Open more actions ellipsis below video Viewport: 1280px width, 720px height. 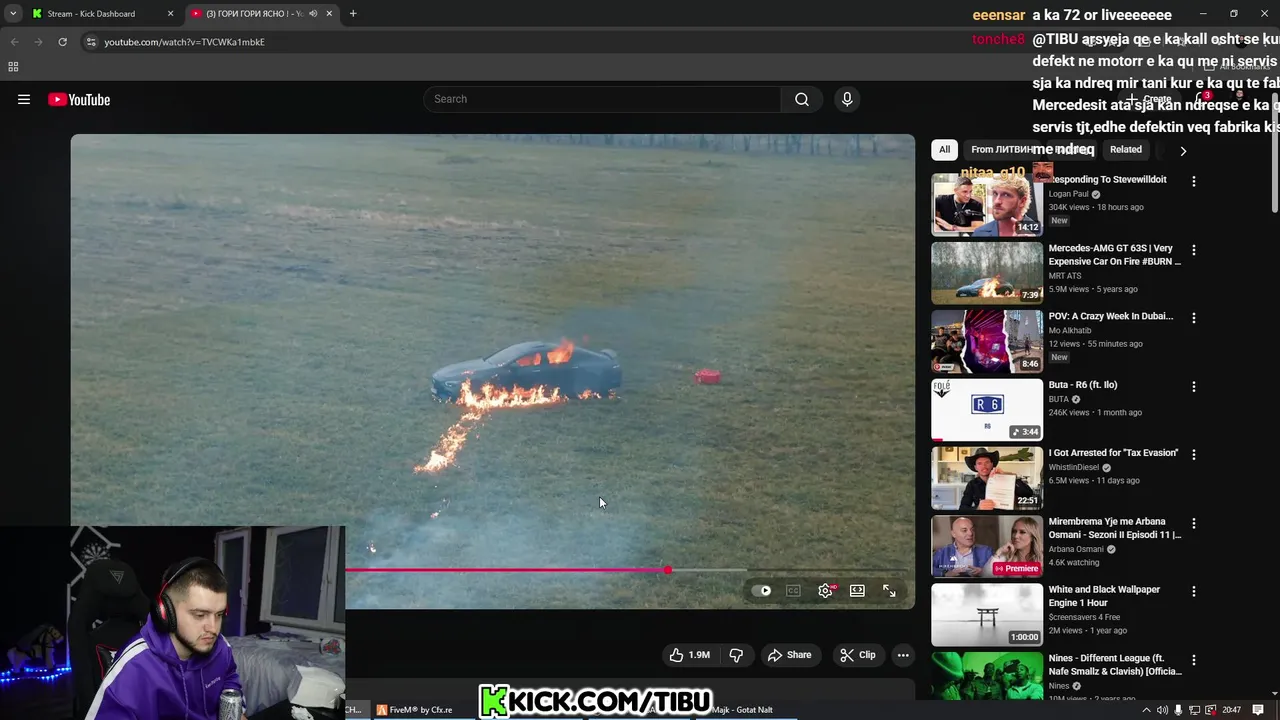(903, 655)
